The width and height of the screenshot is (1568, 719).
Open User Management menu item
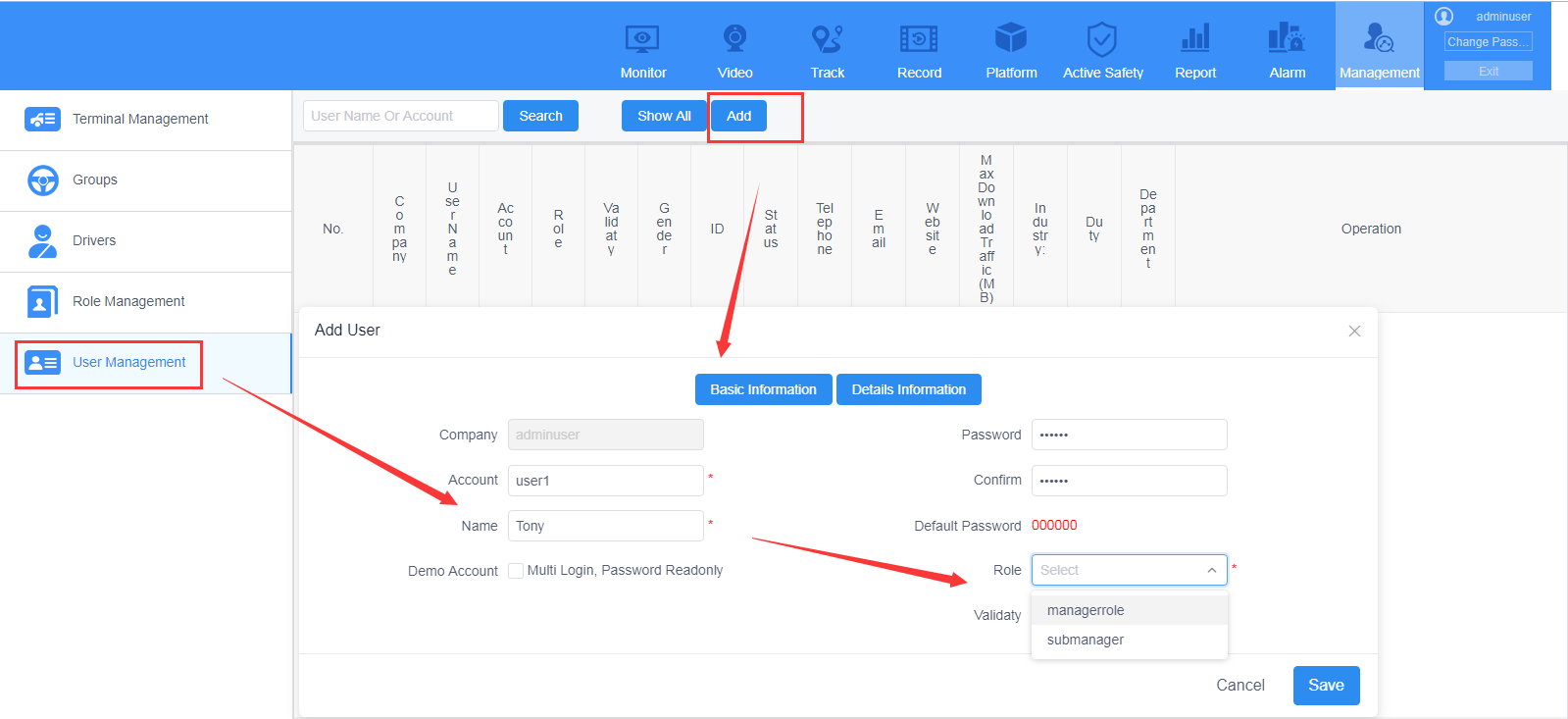coord(145,363)
